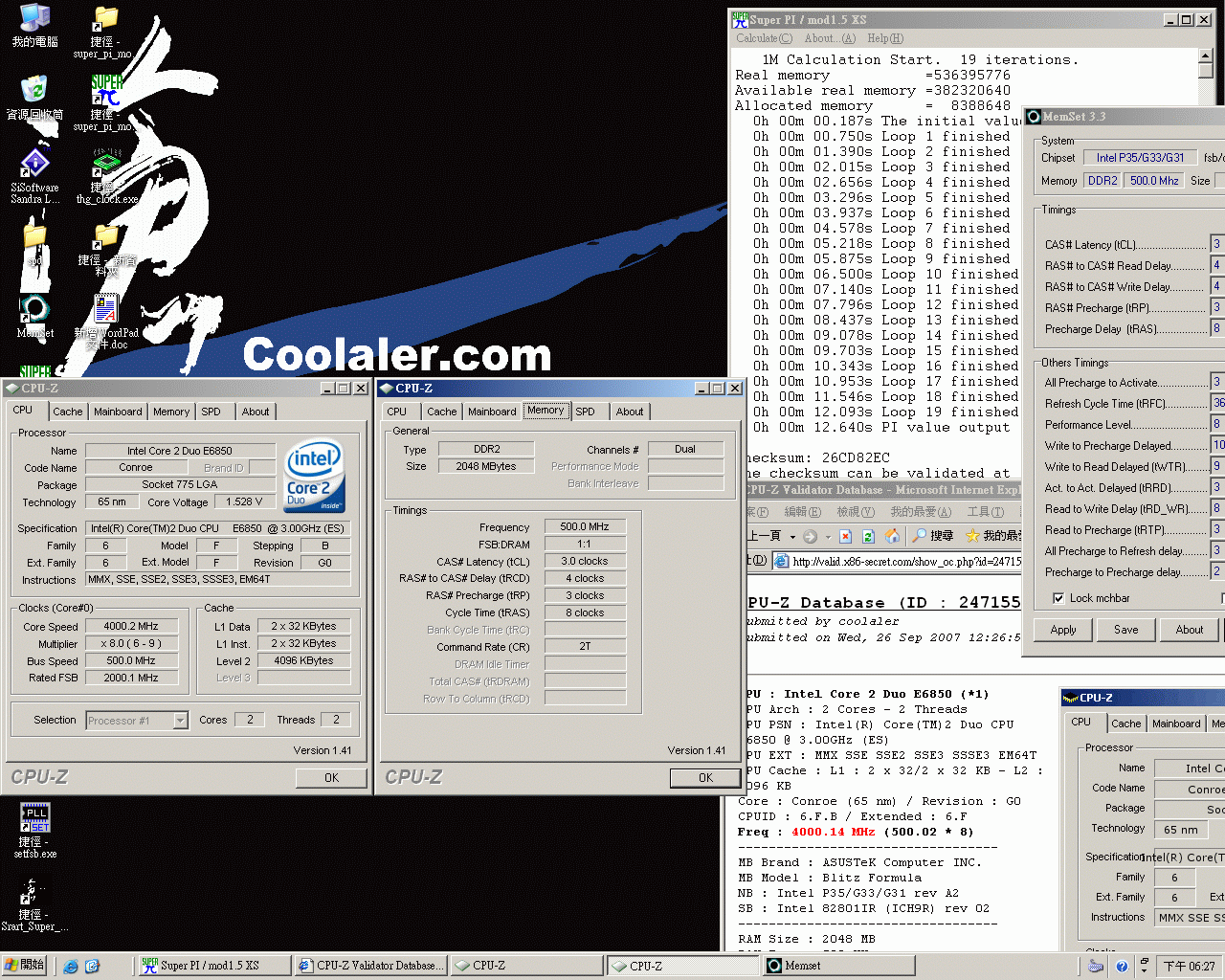Viewport: 1225px width, 980px height.
Task: Open the Write to Read Delayed (tWTR) value box
Action: pos(1217,466)
